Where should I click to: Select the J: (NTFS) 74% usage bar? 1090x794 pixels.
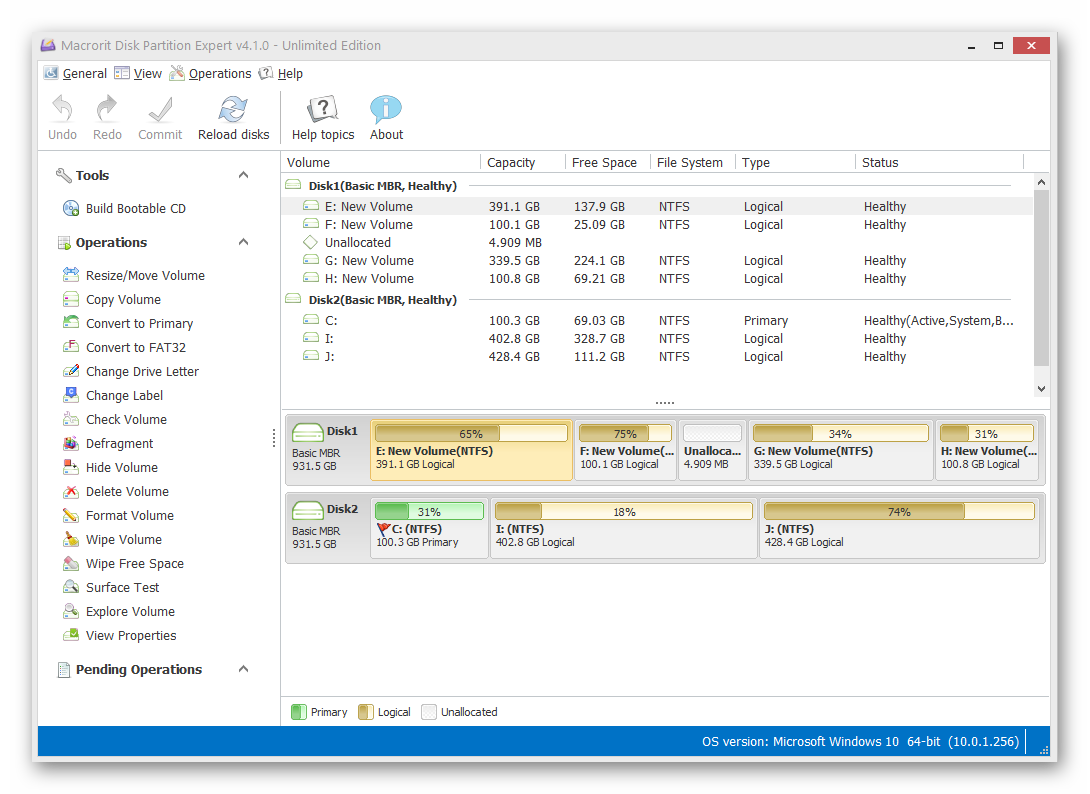point(899,512)
